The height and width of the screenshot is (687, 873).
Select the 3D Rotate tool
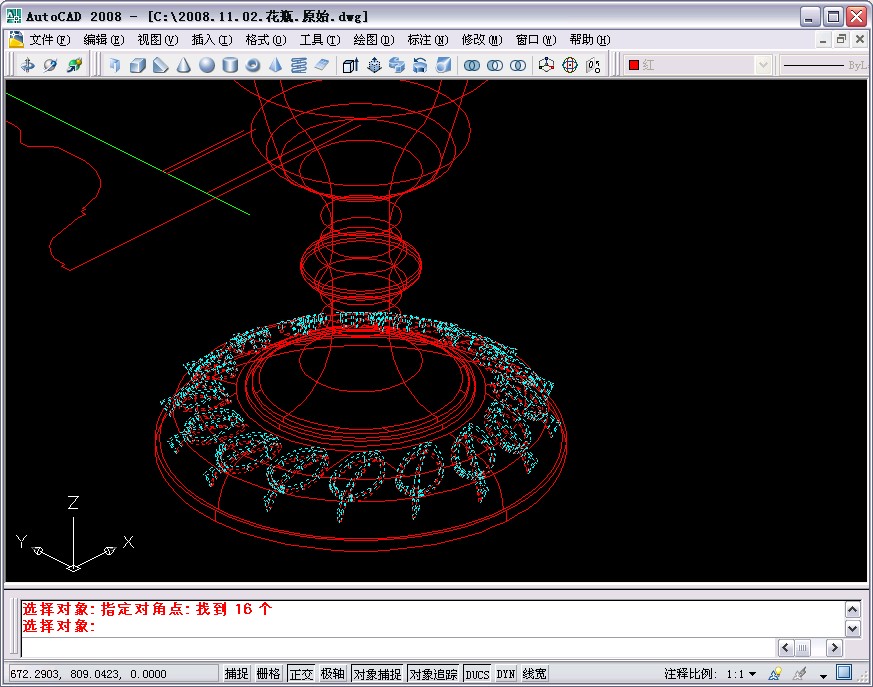(570, 65)
